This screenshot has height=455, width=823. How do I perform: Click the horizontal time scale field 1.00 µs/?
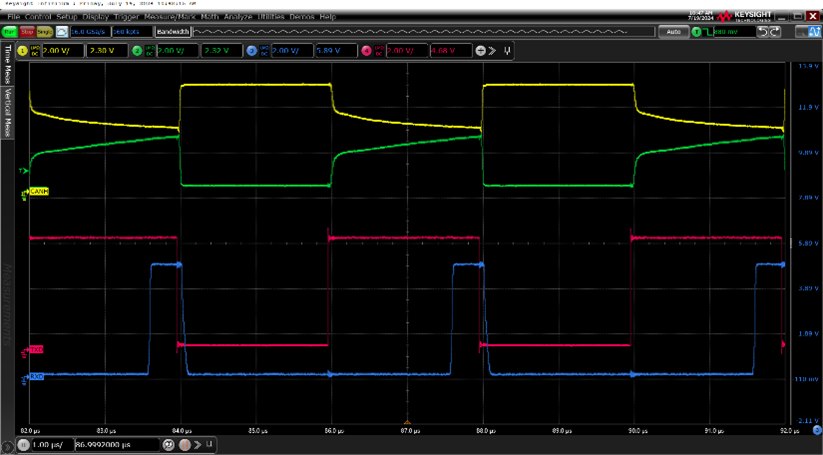coord(48,444)
